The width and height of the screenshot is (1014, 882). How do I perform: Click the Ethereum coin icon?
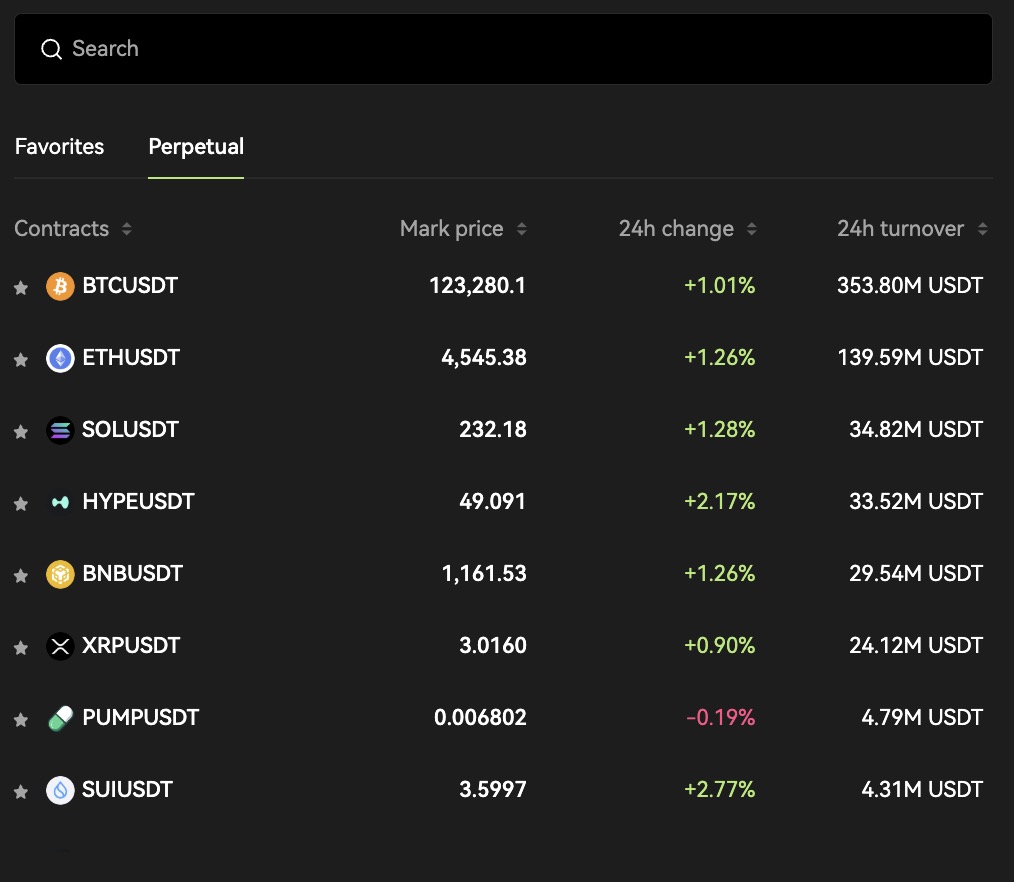pos(60,359)
